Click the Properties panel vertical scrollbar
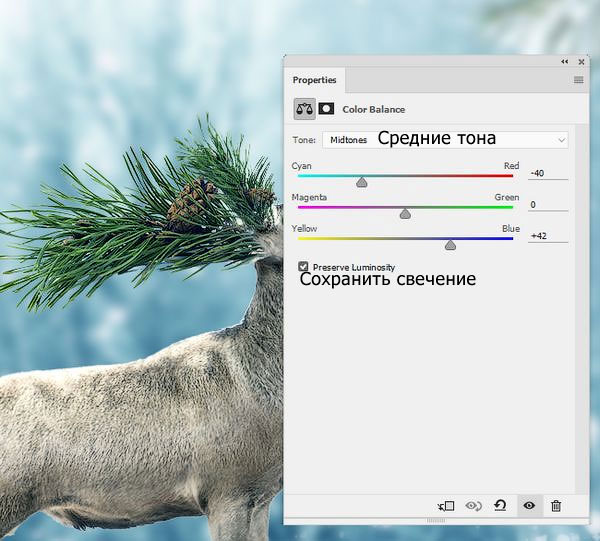Screen dimensions: 600x541 (582, 308)
